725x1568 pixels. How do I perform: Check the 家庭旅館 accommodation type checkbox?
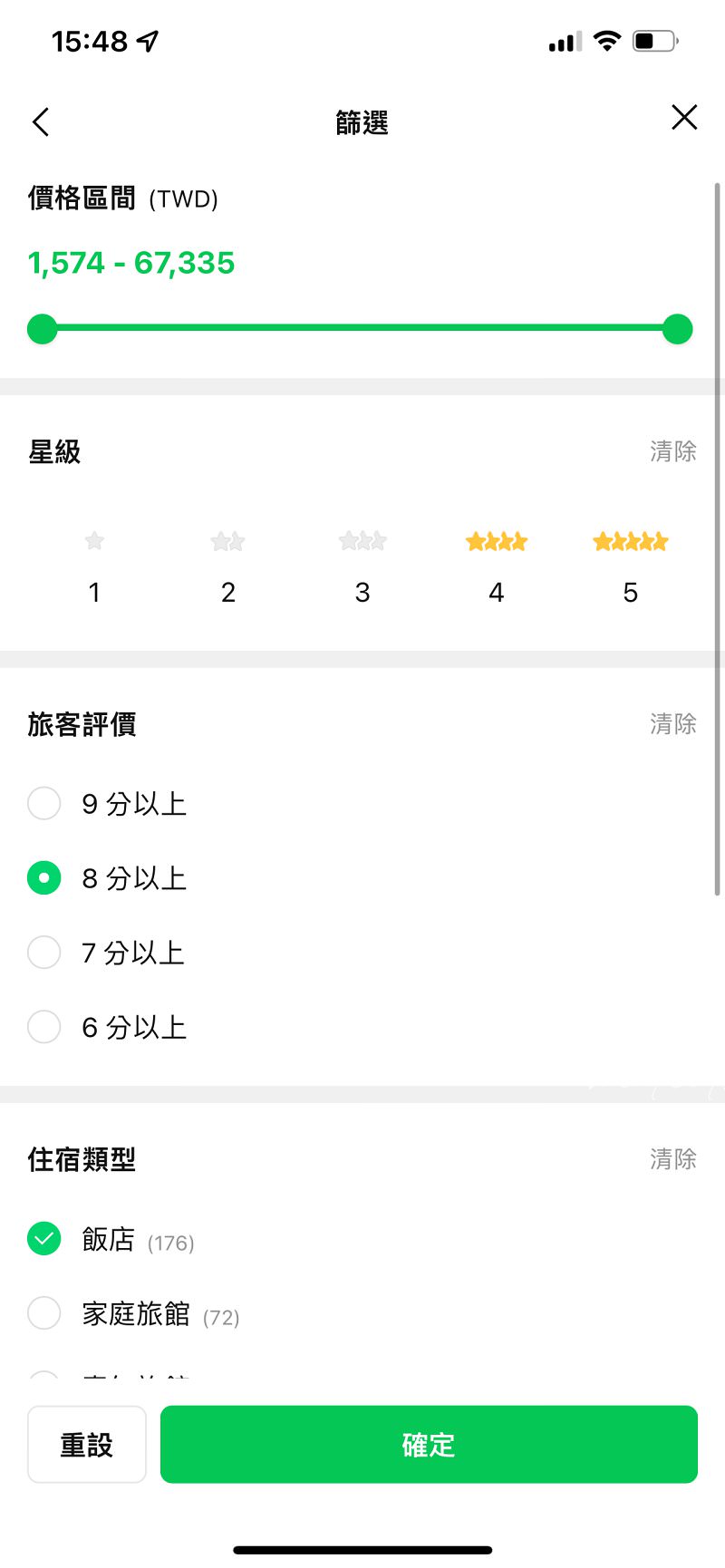[x=43, y=1312]
